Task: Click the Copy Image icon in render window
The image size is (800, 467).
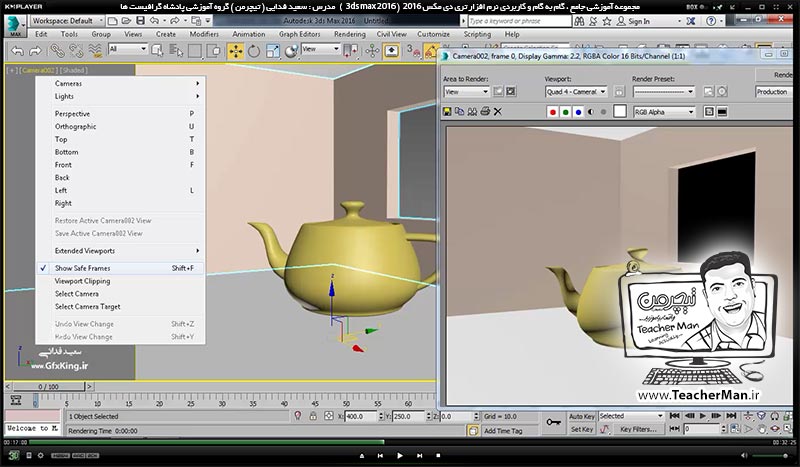Action: point(460,111)
